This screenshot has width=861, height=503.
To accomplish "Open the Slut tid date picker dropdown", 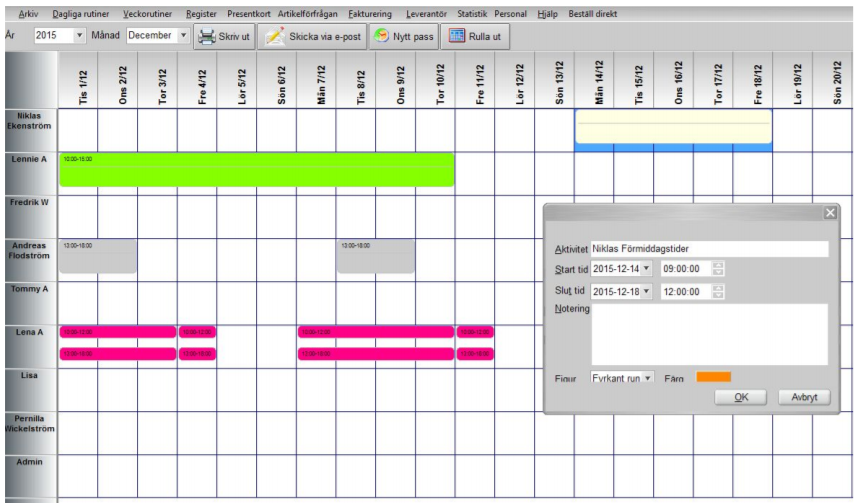I will click(x=646, y=291).
